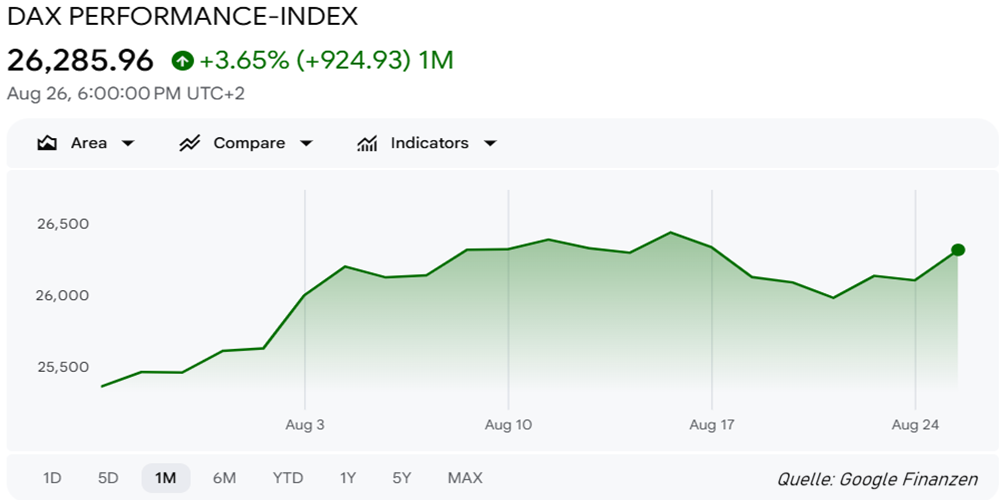The height and width of the screenshot is (500, 1000).
Task: Click the green endpoint dot on chart
Action: (x=958, y=250)
